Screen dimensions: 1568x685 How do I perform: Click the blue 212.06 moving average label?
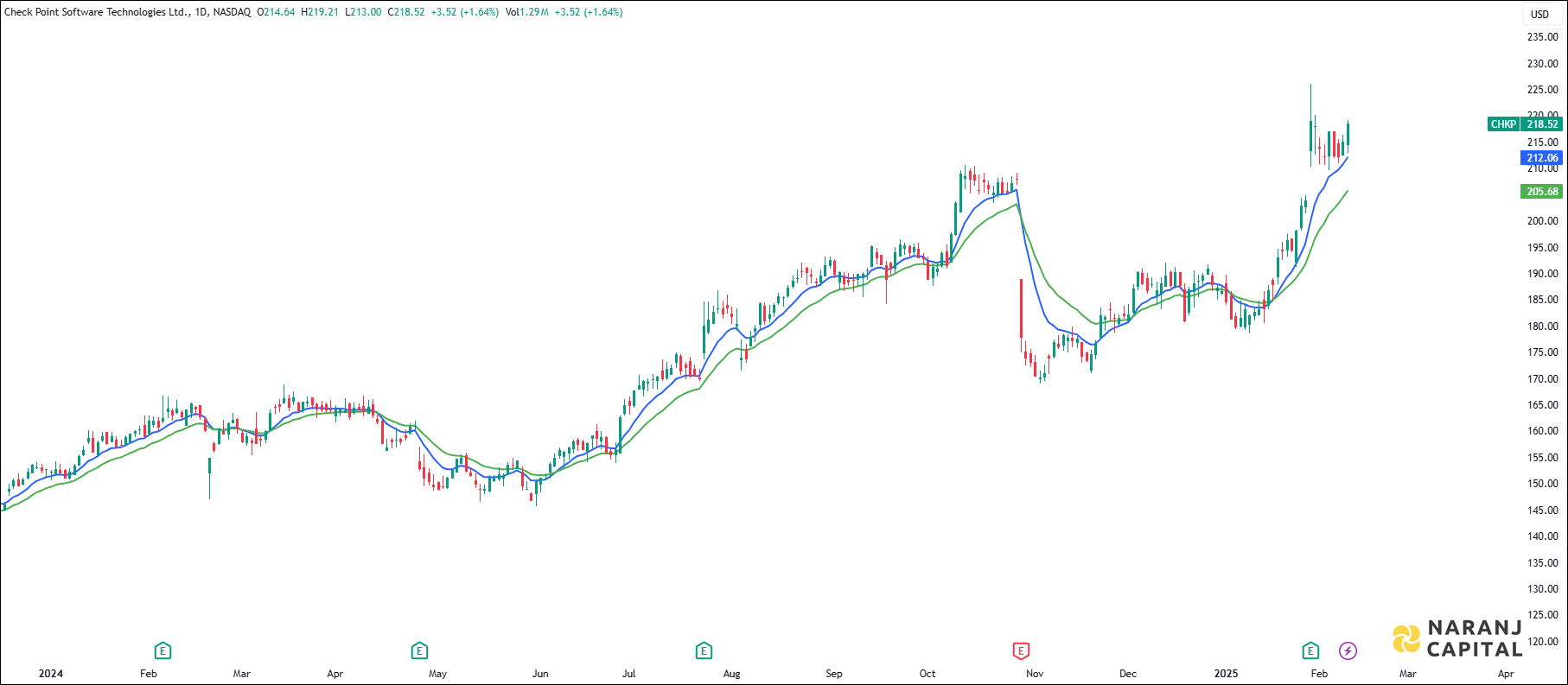(x=1542, y=158)
